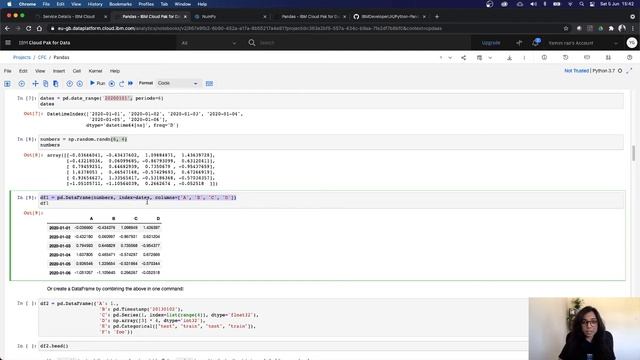Open notebook Help menu
This screenshot has width=640, height=360.
[115, 71]
